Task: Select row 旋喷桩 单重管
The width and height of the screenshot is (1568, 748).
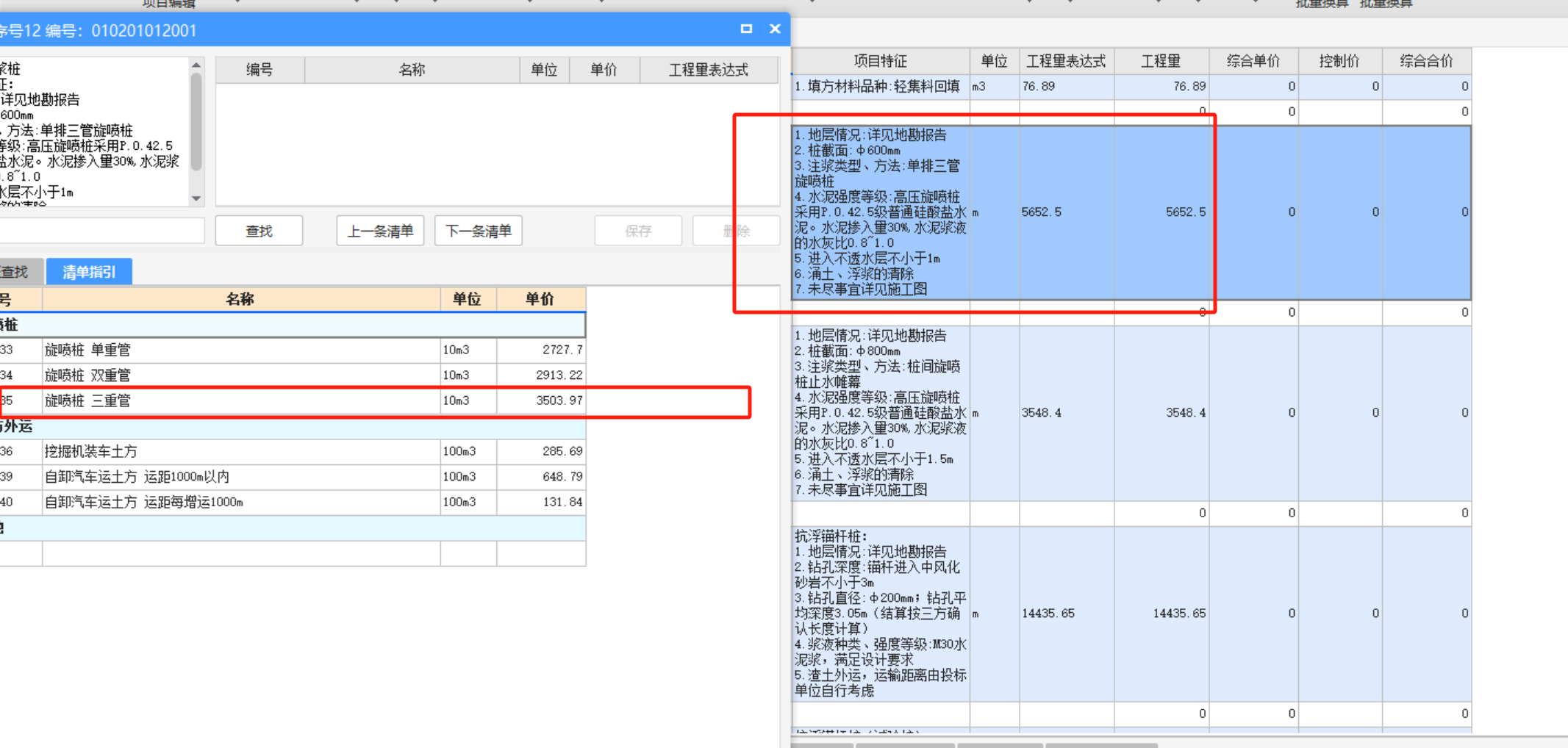Action: [x=293, y=350]
